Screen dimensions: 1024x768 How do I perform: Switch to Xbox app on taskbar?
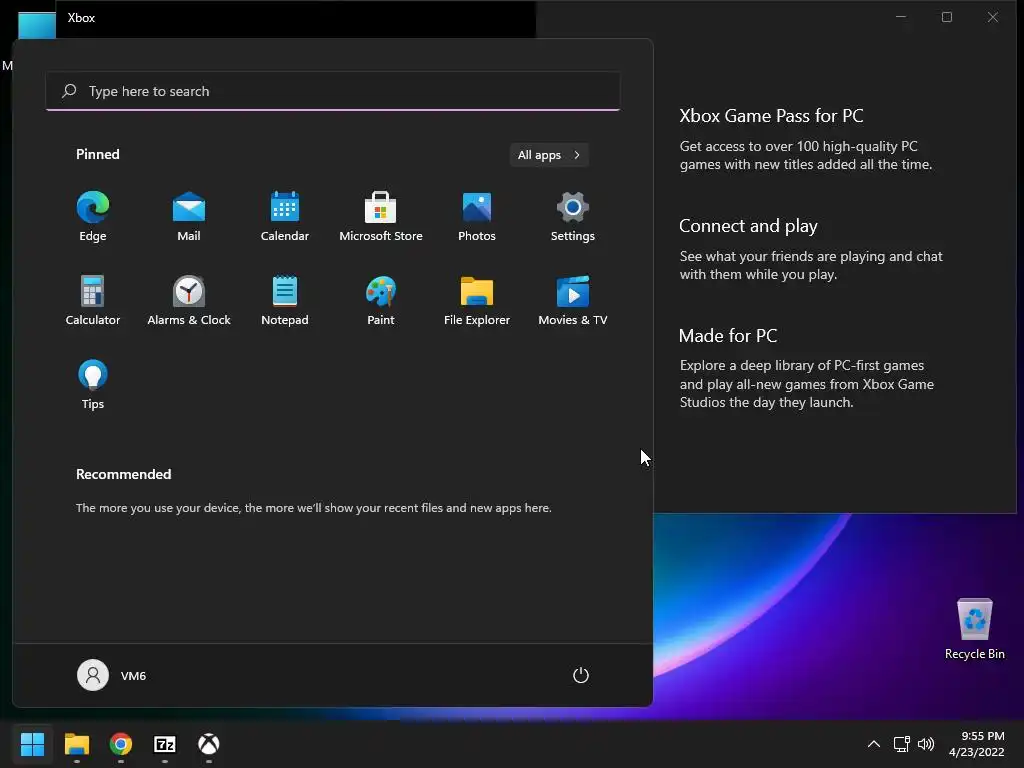coord(209,744)
